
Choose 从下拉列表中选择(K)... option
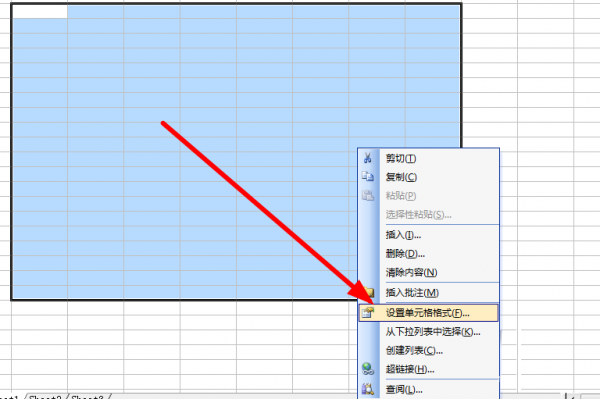tap(433, 331)
